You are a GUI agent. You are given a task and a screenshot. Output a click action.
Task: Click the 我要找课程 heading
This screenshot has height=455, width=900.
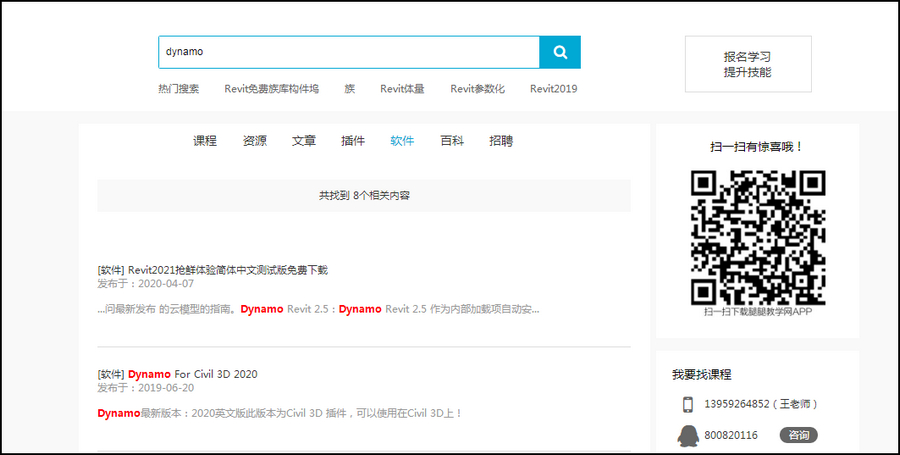[701, 375]
